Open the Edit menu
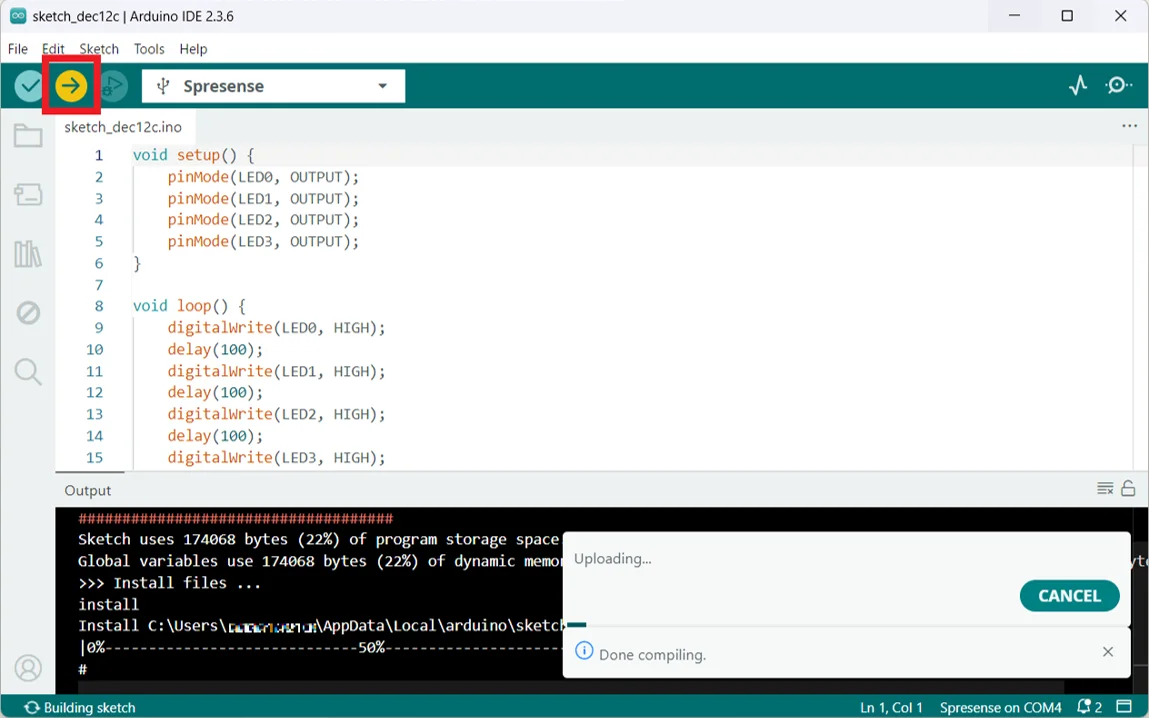This screenshot has width=1149, height=718. [53, 49]
